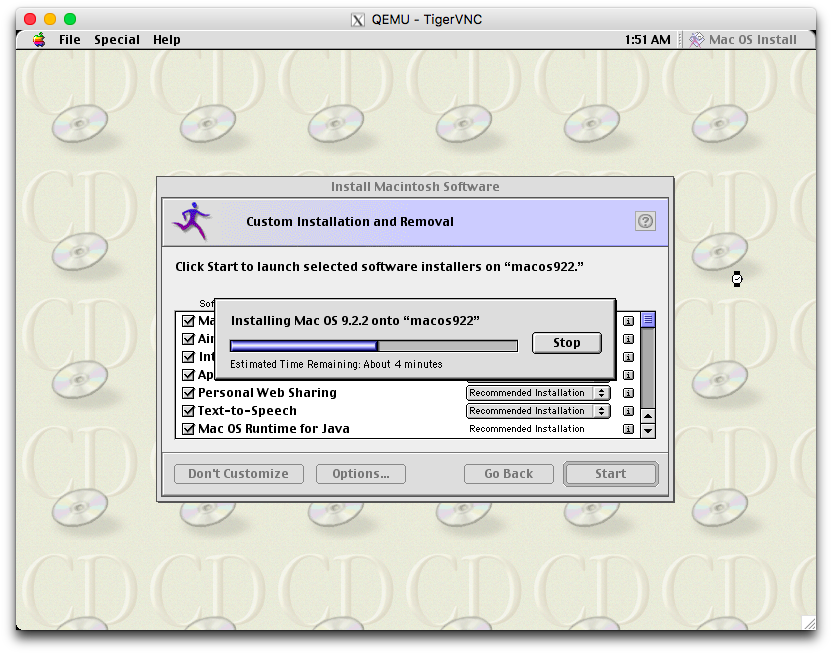832x654 pixels.
Task: Open the Mac OS Install application menu
Action: click(743, 40)
